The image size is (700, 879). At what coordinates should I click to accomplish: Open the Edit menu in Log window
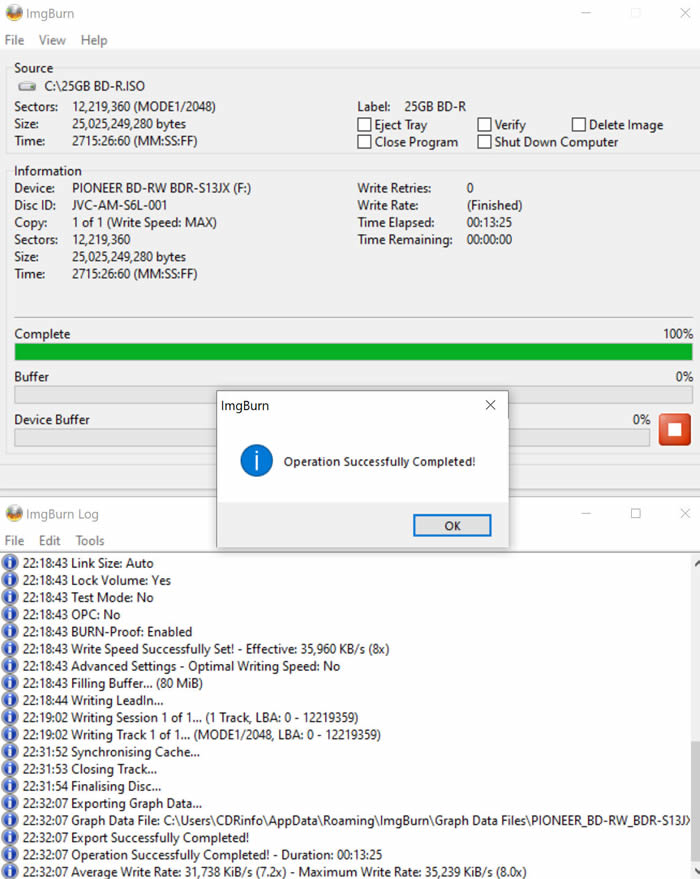click(50, 540)
